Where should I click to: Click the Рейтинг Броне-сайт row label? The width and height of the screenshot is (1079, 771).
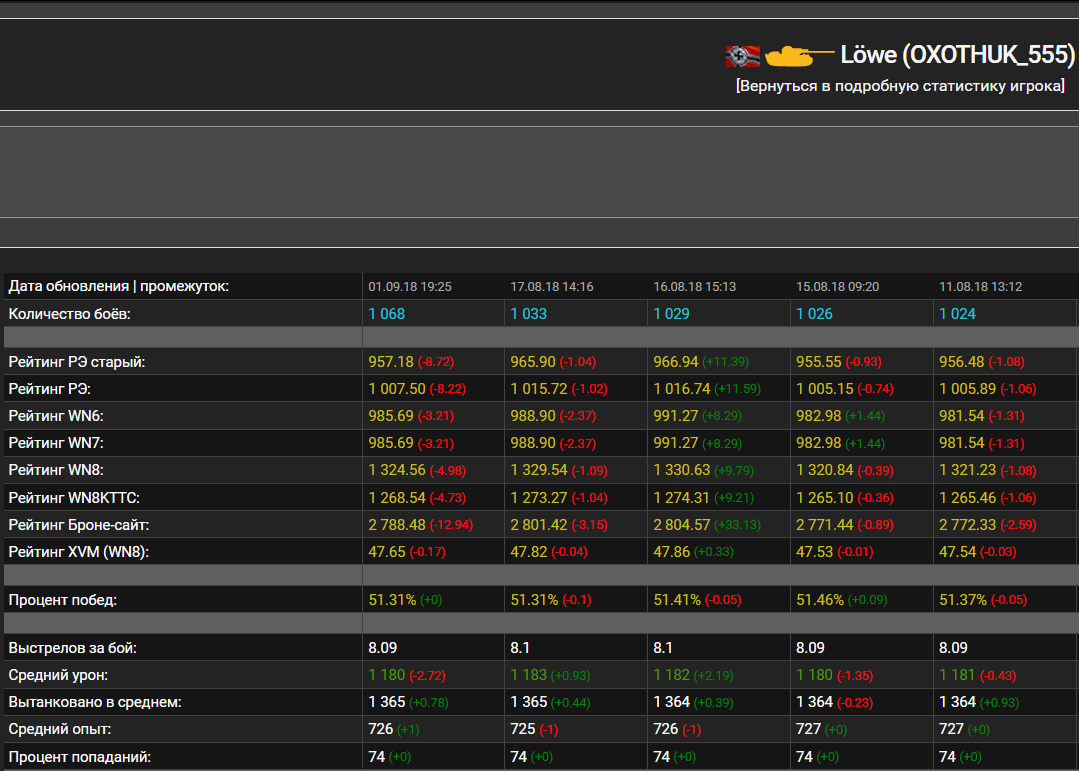[x=79, y=524]
